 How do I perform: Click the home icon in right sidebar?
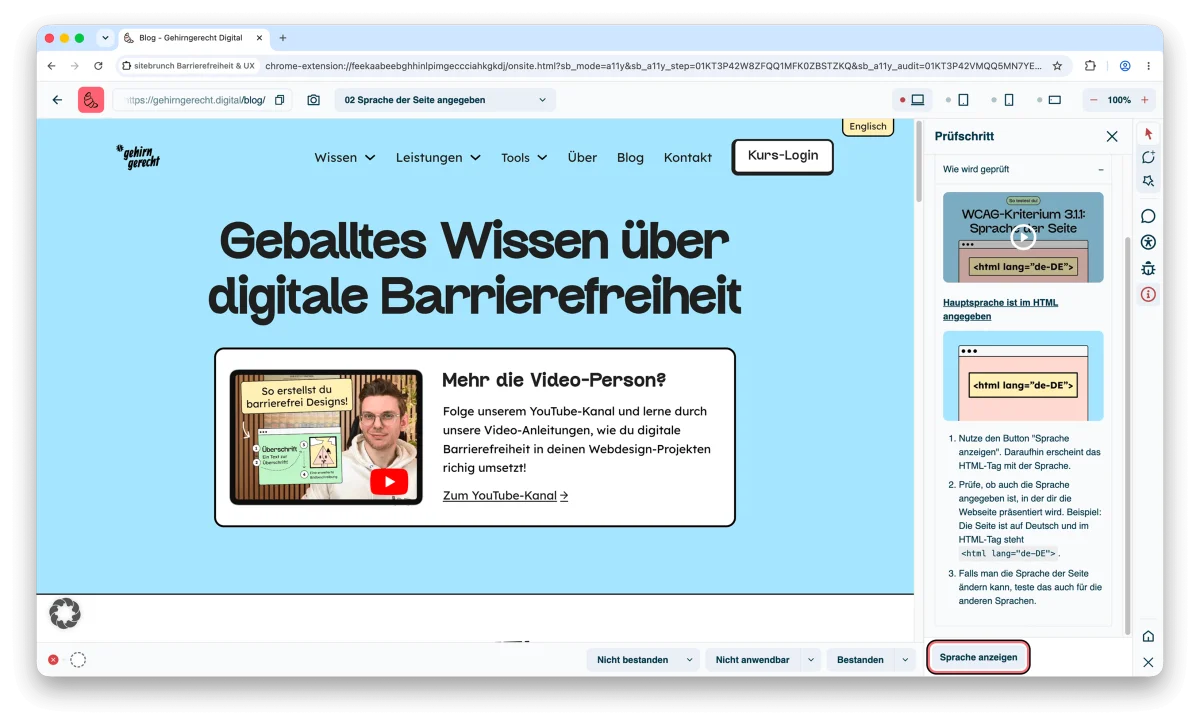coord(1148,636)
